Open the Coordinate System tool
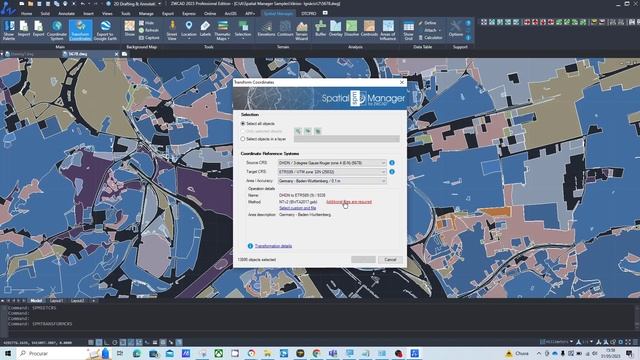The width and height of the screenshot is (640, 360). coord(57,30)
